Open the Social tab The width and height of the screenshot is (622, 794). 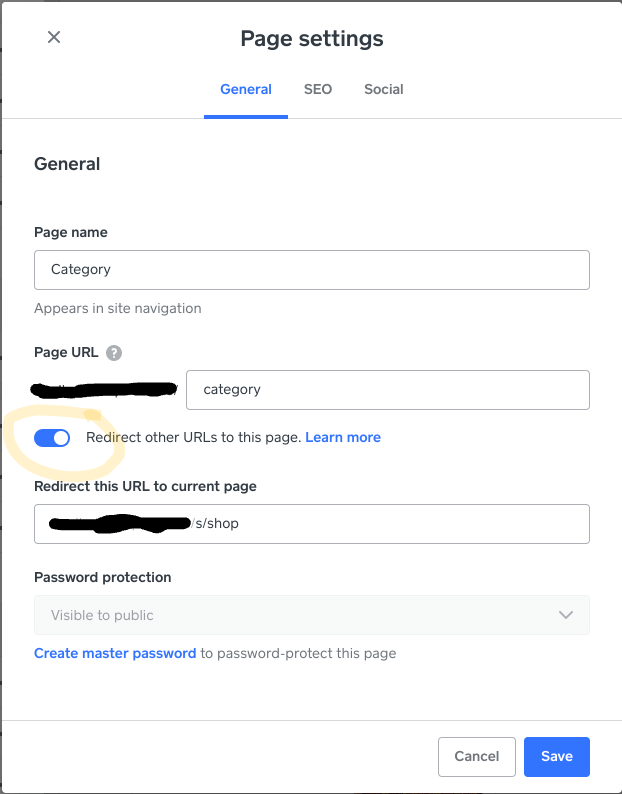point(384,89)
